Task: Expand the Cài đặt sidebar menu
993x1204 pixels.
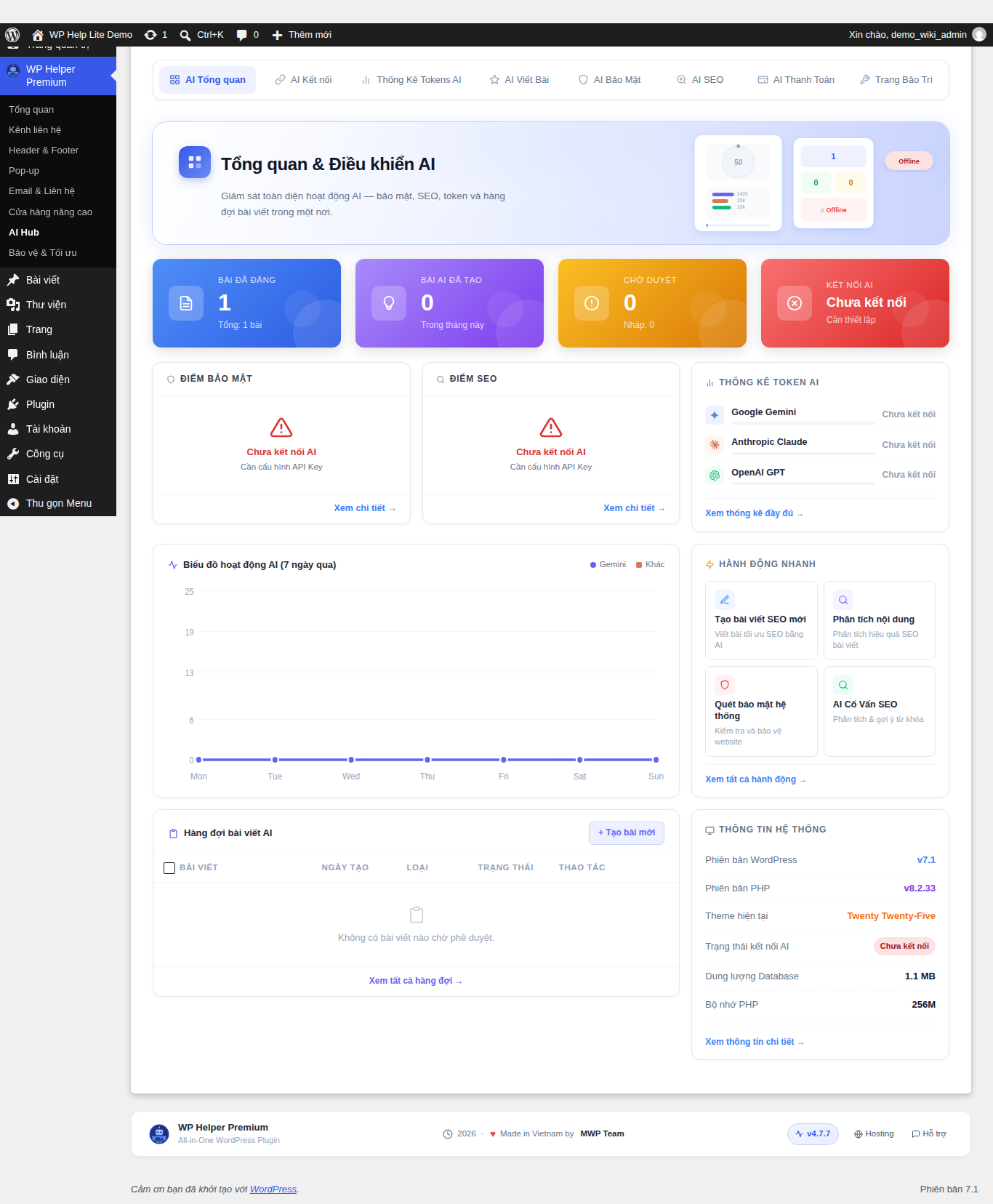Action: tap(58, 479)
